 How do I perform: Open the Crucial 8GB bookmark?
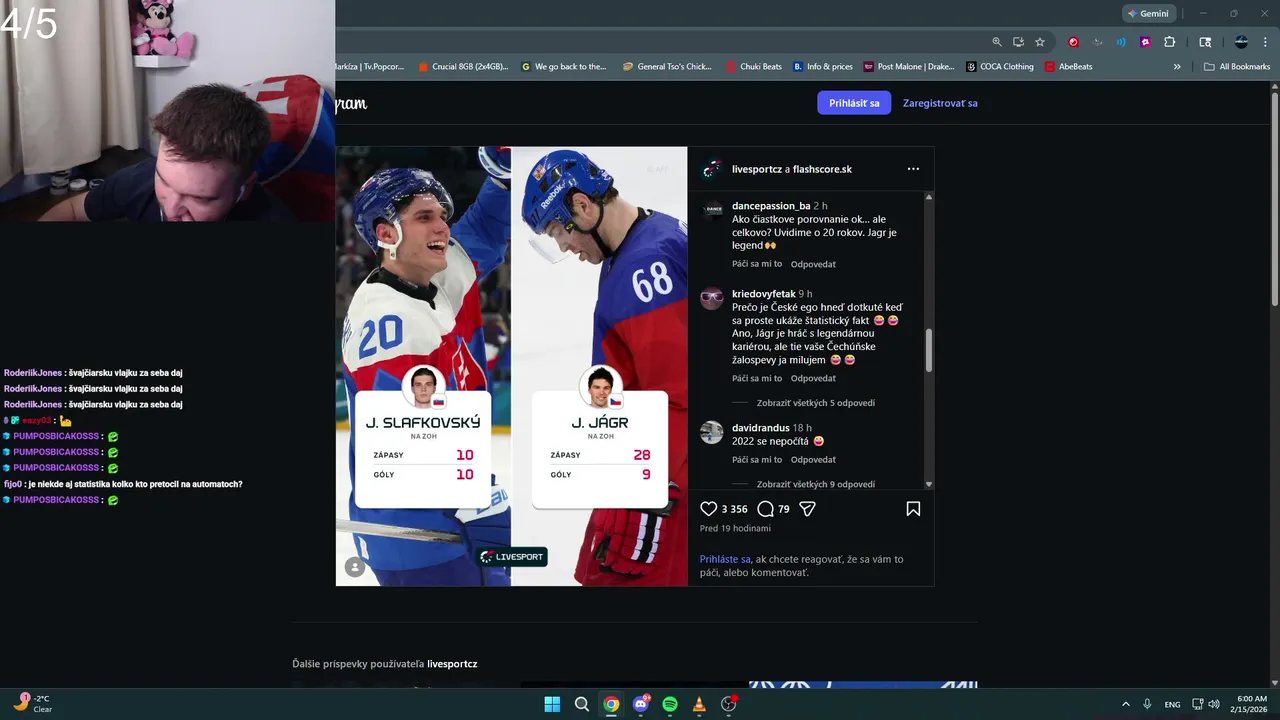coord(464,67)
